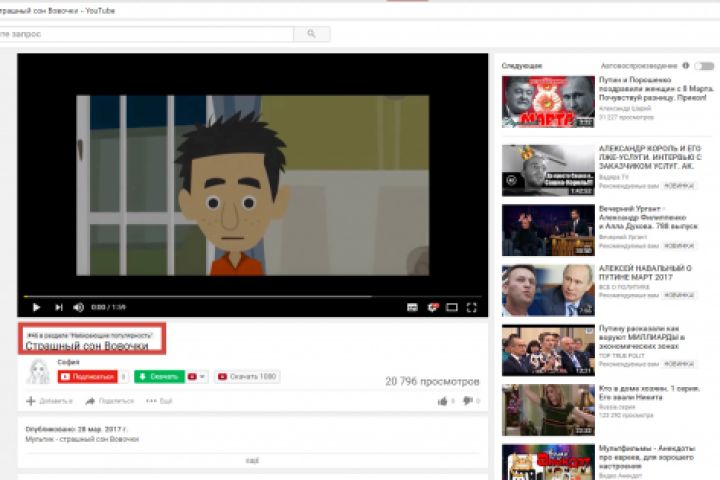Click the cartoon boy video frame
The height and width of the screenshot is (480, 720).
253,185
